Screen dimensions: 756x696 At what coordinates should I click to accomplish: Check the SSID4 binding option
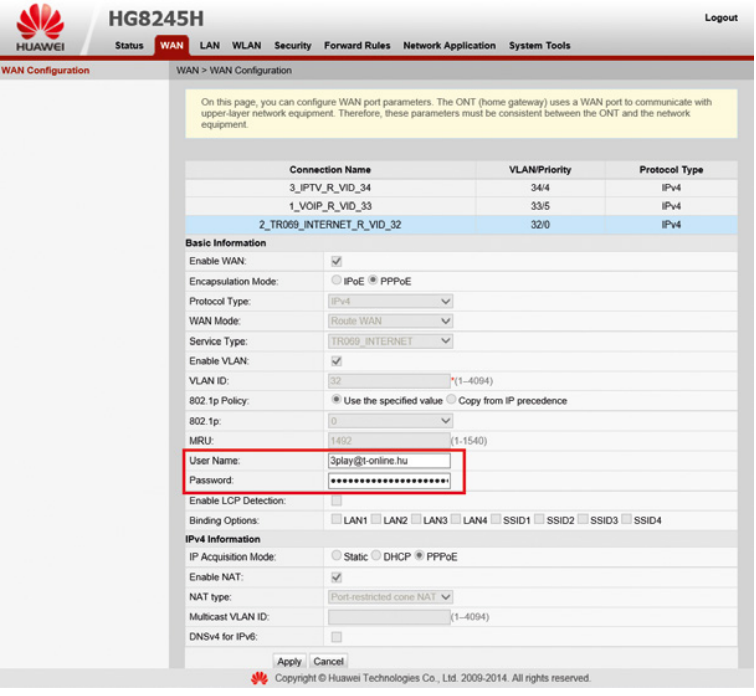click(x=626, y=519)
